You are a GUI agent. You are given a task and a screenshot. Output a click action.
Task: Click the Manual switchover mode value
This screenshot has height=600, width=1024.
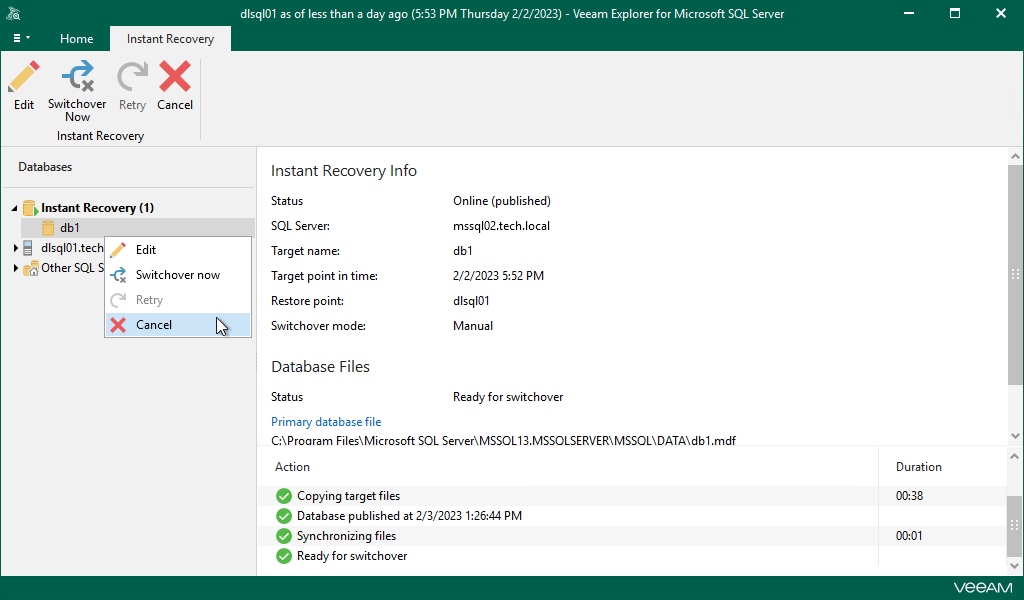click(x=473, y=326)
